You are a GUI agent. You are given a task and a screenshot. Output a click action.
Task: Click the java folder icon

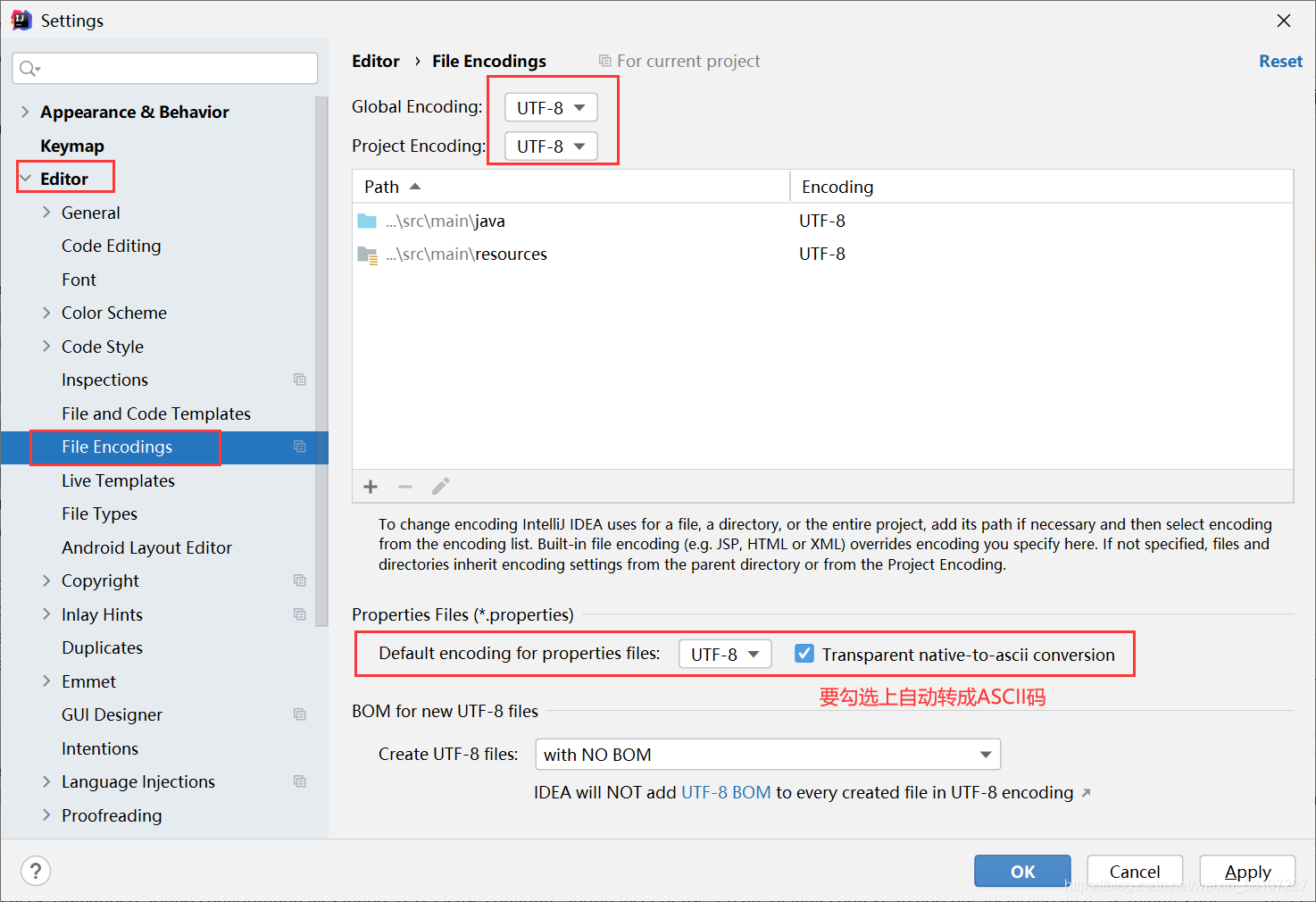(367, 221)
